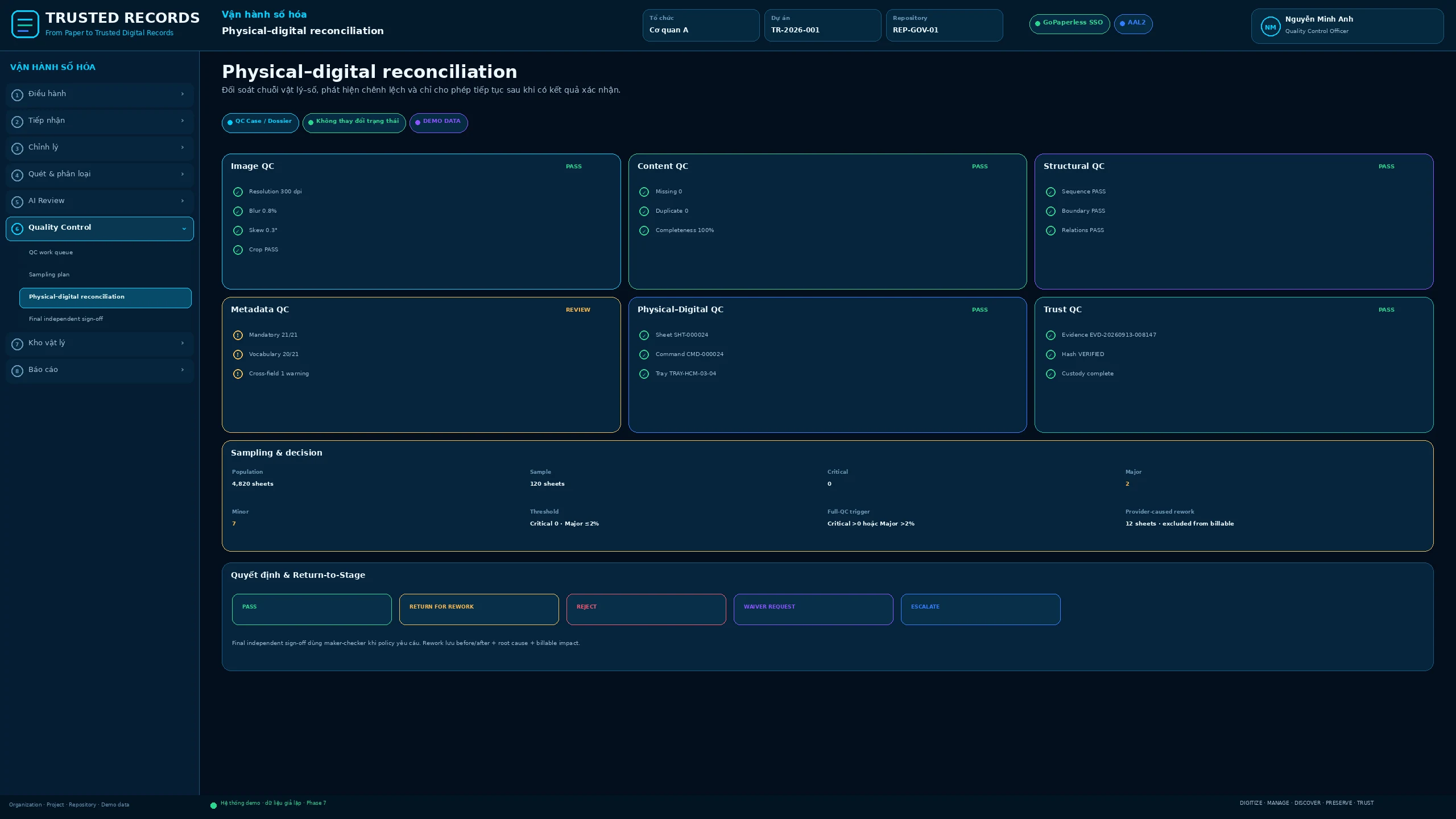The image size is (1456, 819).
Task: Click the AAL2 authentication badge
Action: 1133,24
